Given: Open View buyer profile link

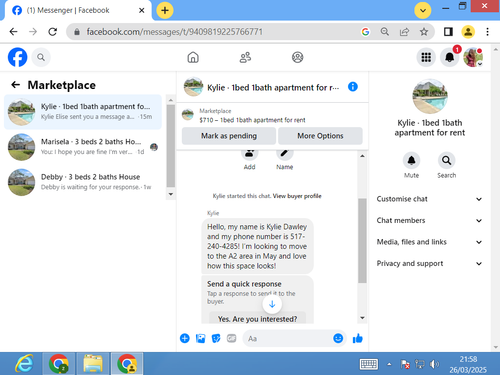Looking at the screenshot, I should click(x=297, y=196).
